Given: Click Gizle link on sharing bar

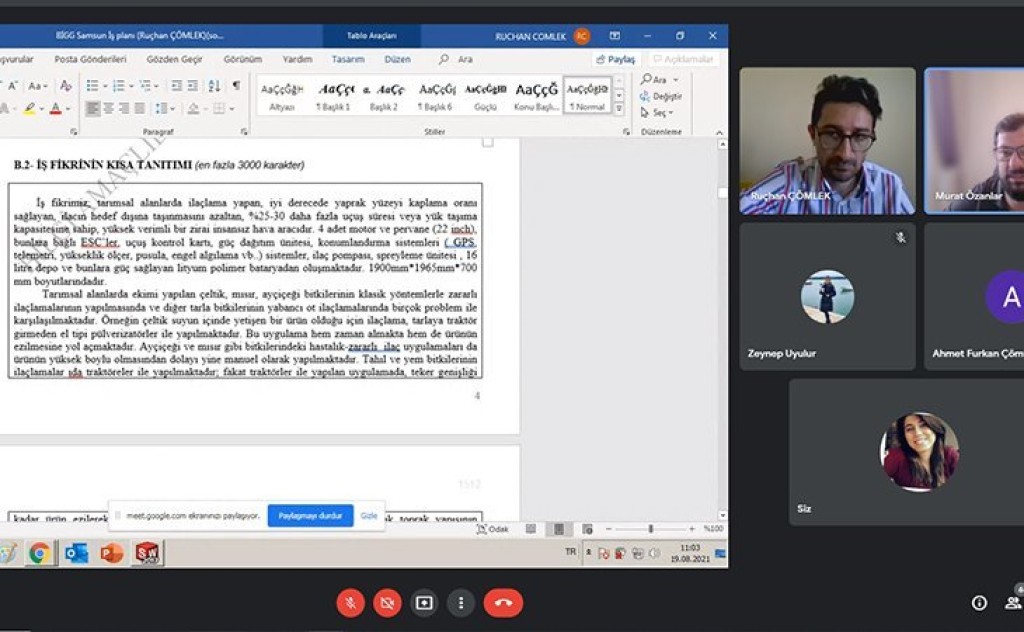Looking at the screenshot, I should pos(369,516).
